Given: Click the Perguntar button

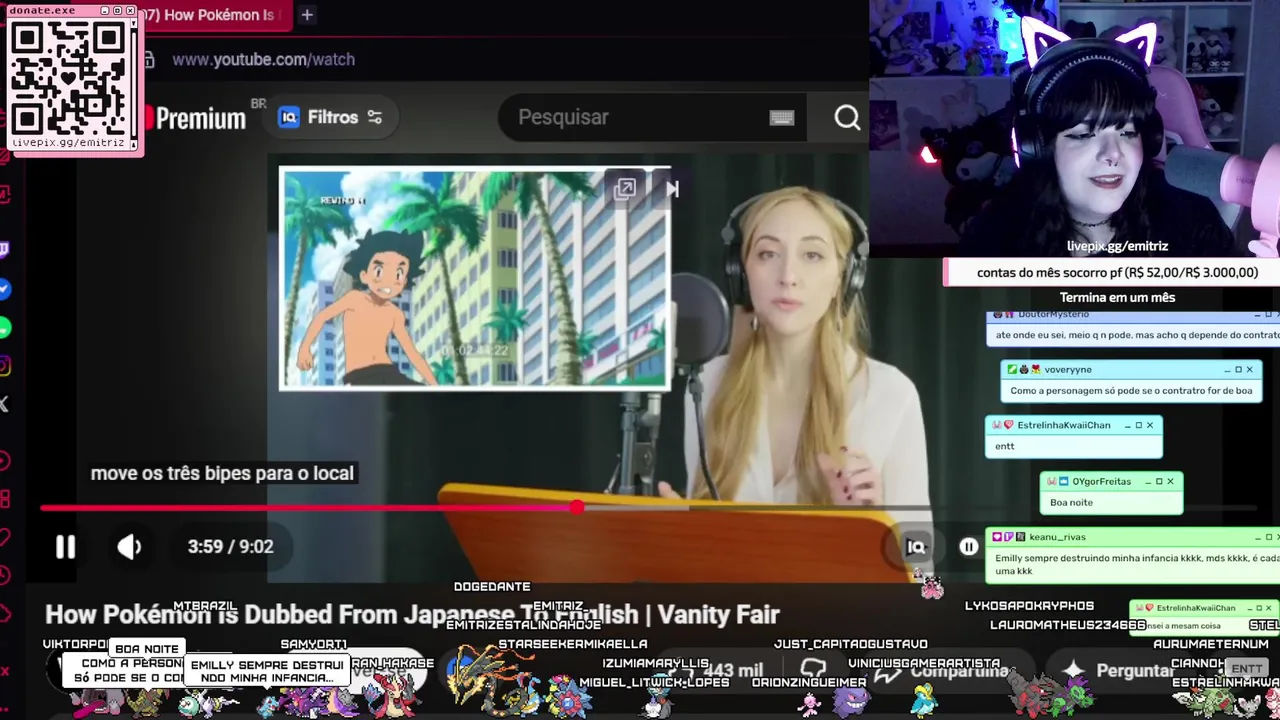Looking at the screenshot, I should point(1120,671).
